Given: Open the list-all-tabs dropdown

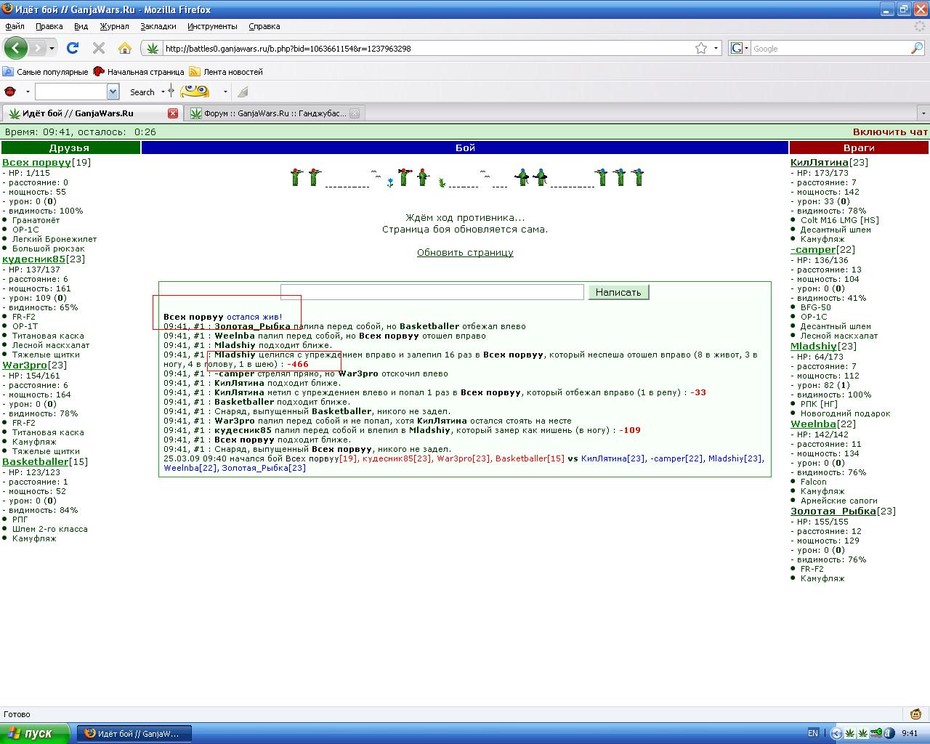Looking at the screenshot, I should pyautogui.click(x=923, y=113).
